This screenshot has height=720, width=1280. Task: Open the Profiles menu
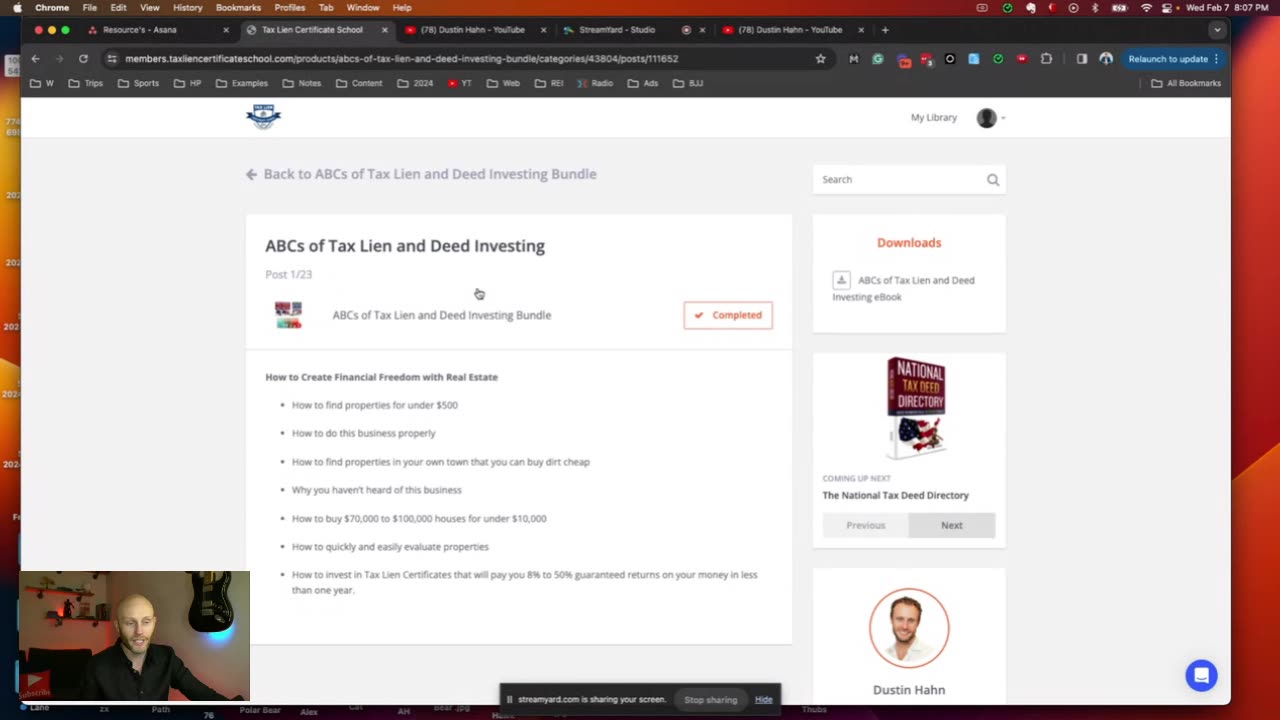(x=289, y=8)
